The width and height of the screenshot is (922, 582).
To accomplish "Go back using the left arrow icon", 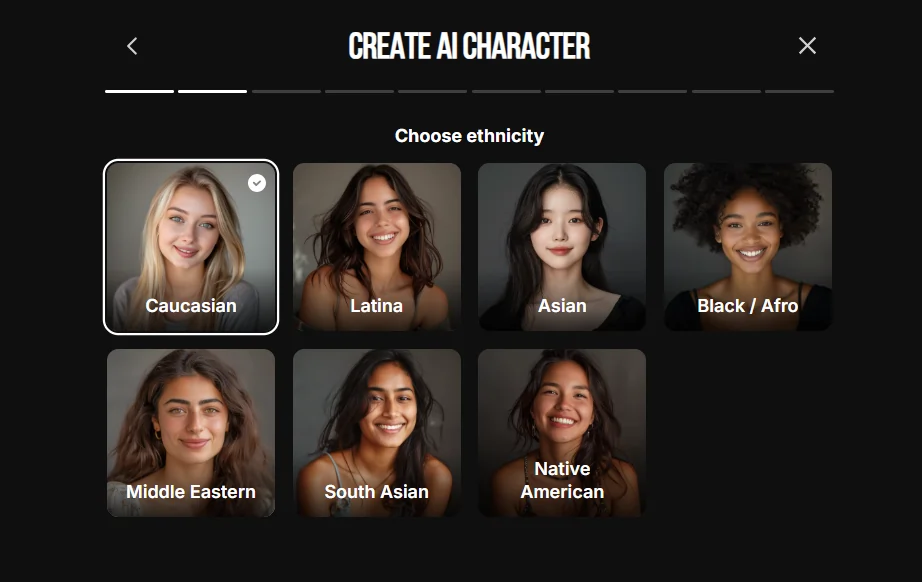I will (x=132, y=46).
